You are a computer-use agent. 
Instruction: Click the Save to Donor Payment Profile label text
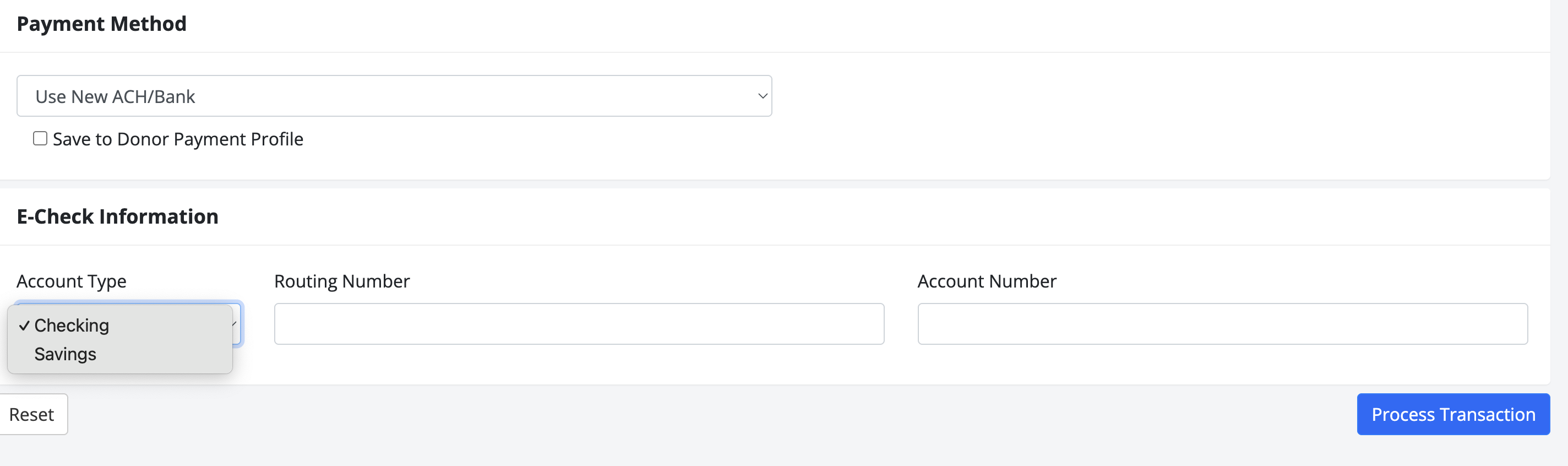(178, 139)
